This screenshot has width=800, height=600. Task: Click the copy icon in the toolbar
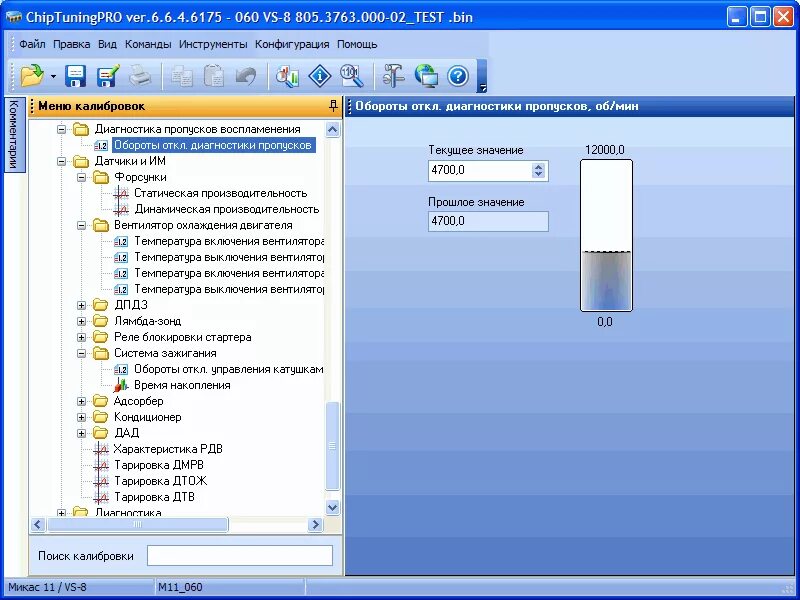point(182,76)
